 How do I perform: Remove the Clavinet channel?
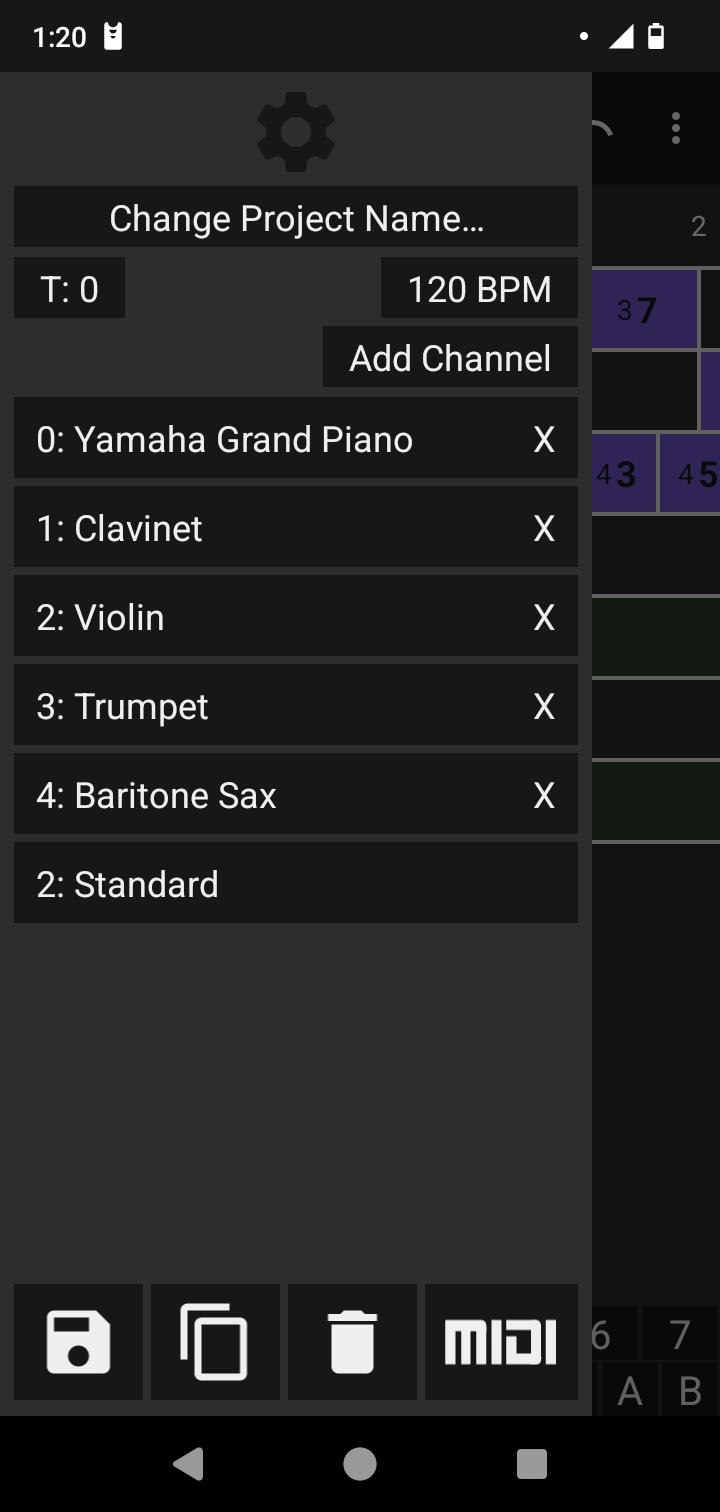pyautogui.click(x=543, y=528)
